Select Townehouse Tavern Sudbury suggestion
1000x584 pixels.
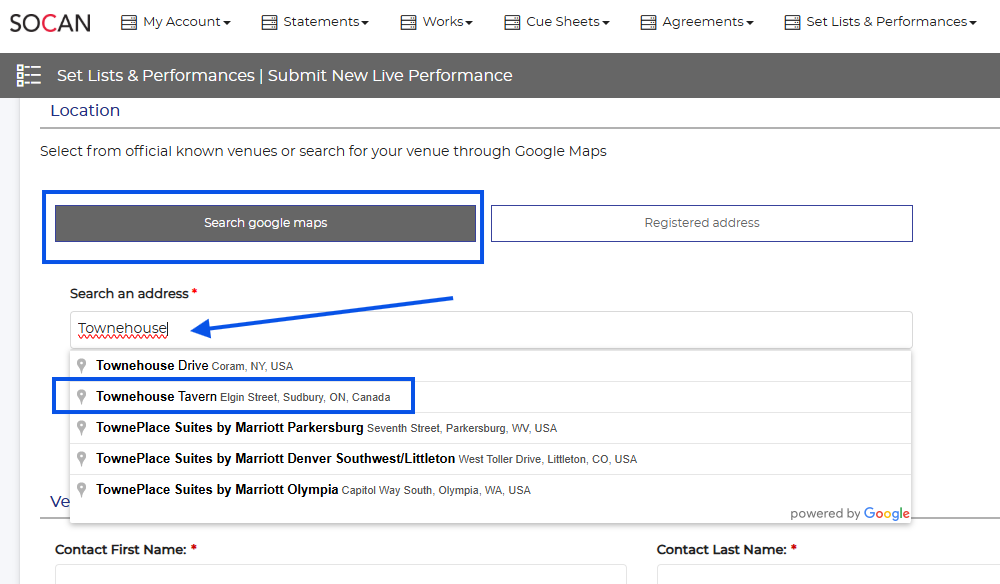(x=243, y=397)
